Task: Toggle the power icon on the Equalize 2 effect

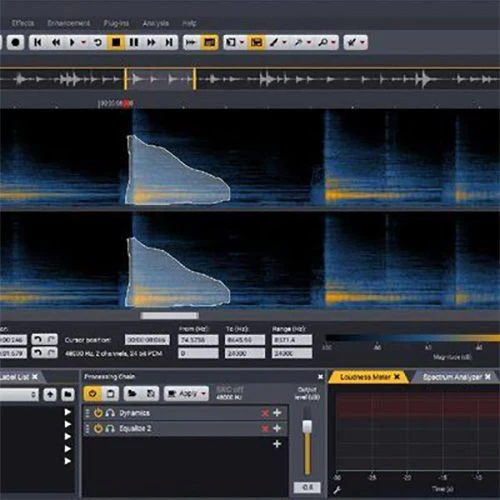Action: pyautogui.click(x=98, y=428)
